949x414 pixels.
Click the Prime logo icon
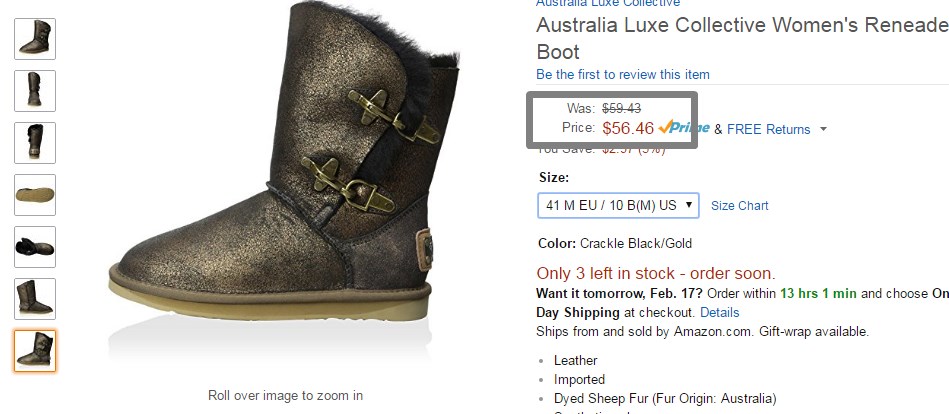[x=684, y=128]
